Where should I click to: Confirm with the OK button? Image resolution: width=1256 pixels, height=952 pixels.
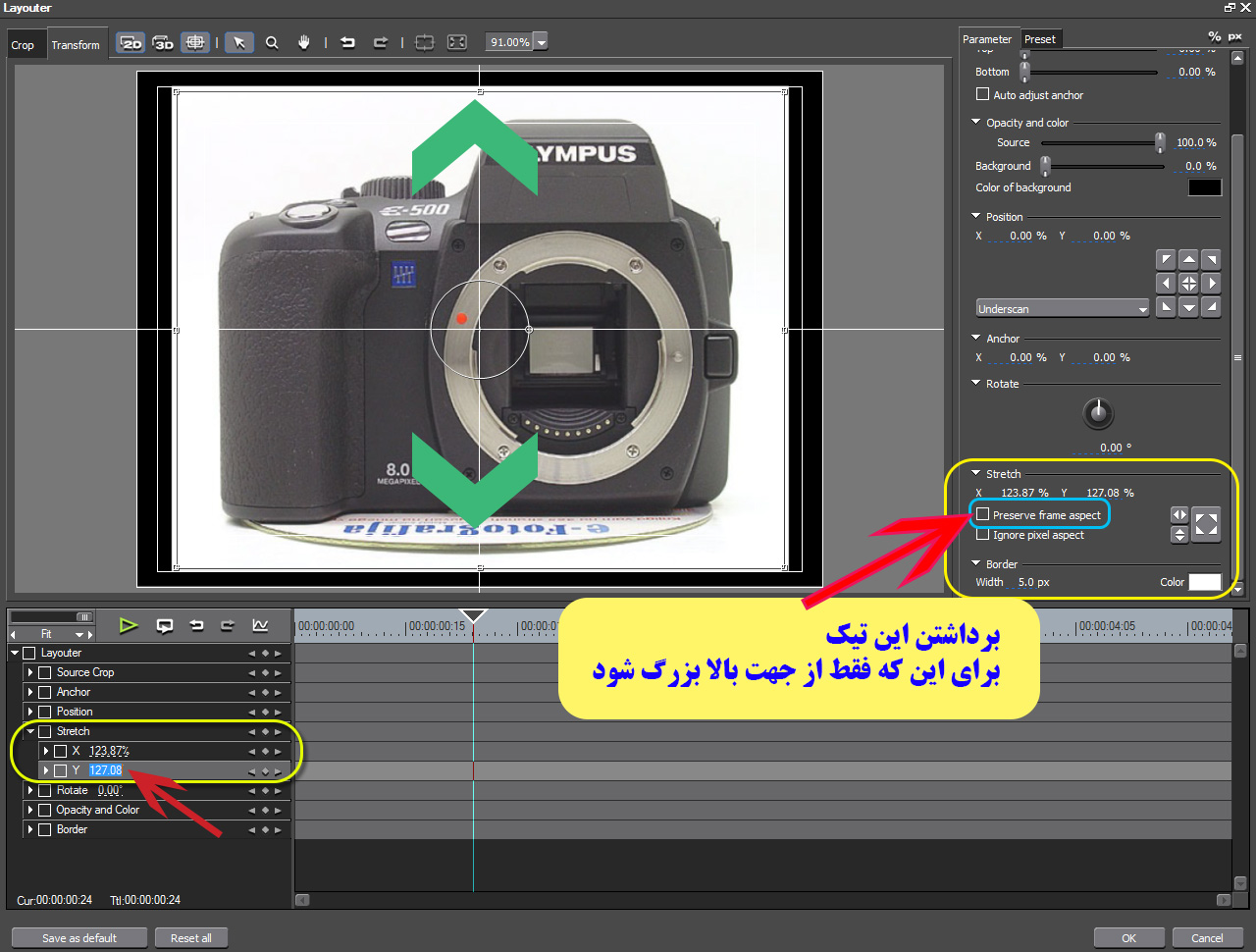click(1129, 938)
